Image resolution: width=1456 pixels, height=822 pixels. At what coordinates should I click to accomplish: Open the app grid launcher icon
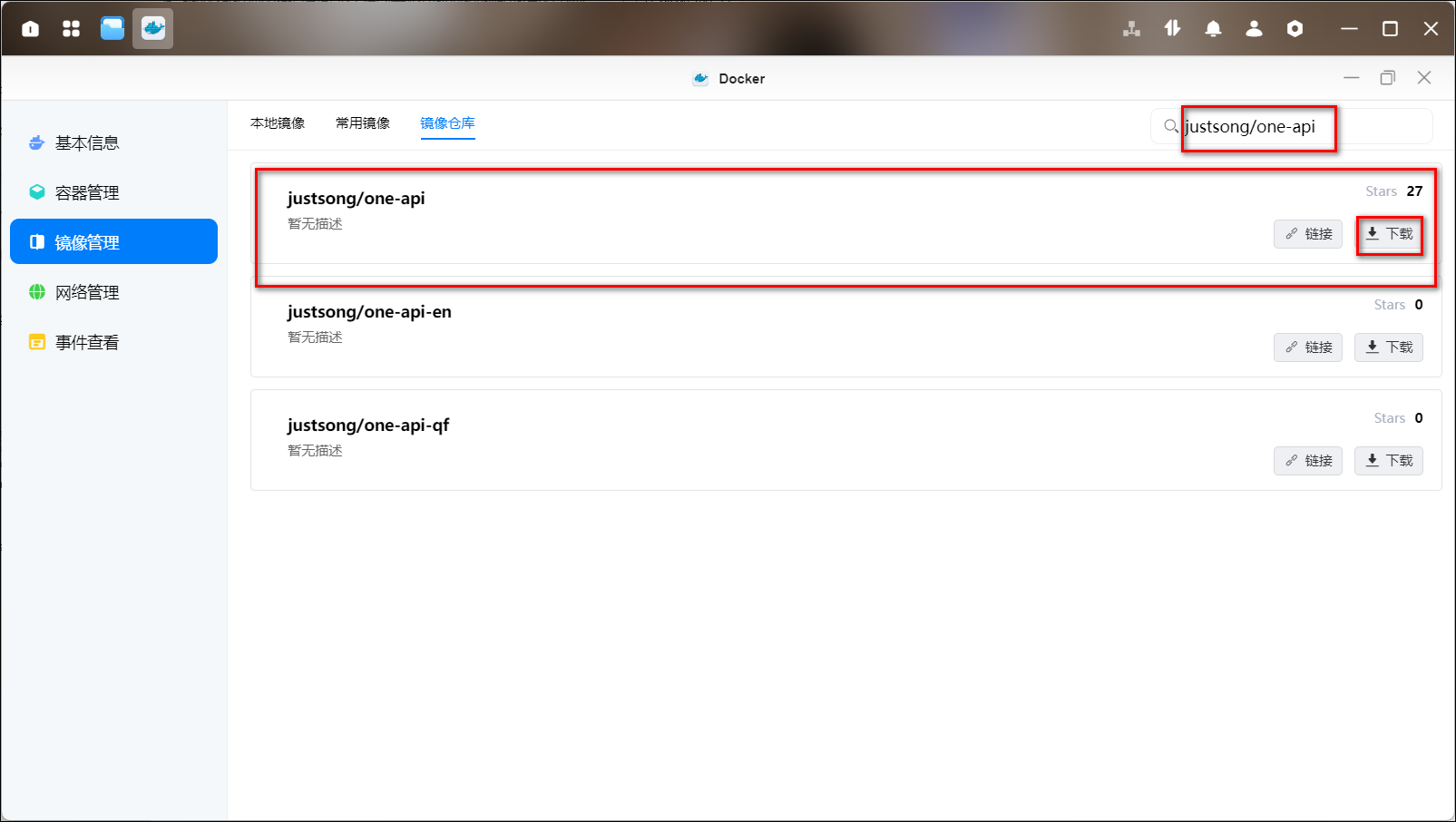[x=71, y=29]
